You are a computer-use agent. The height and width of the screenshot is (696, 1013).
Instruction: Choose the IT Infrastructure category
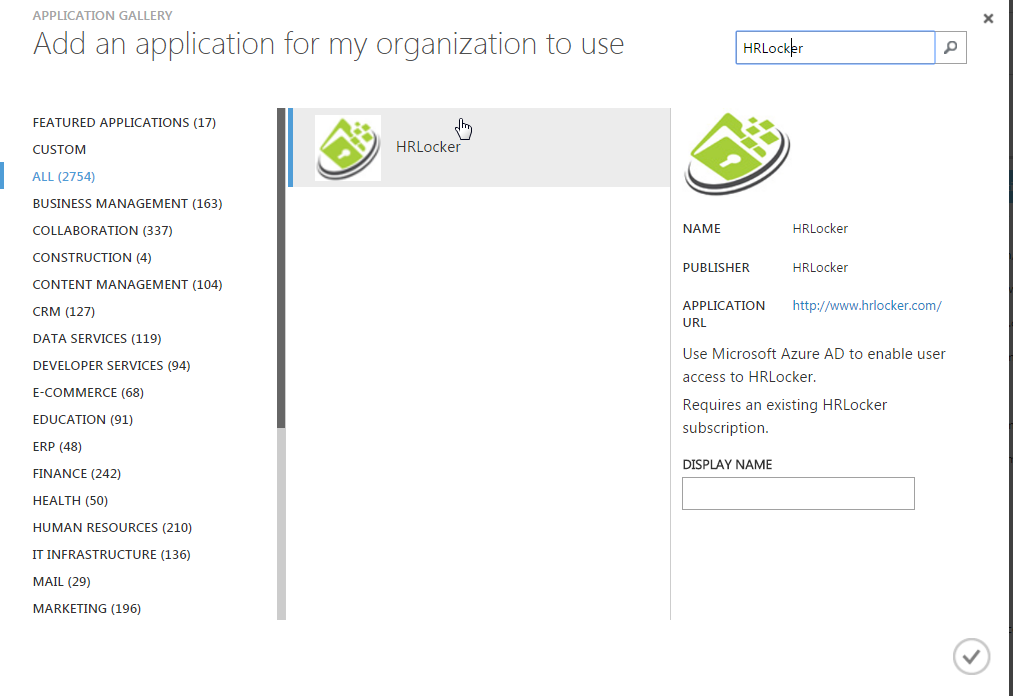click(x=111, y=555)
